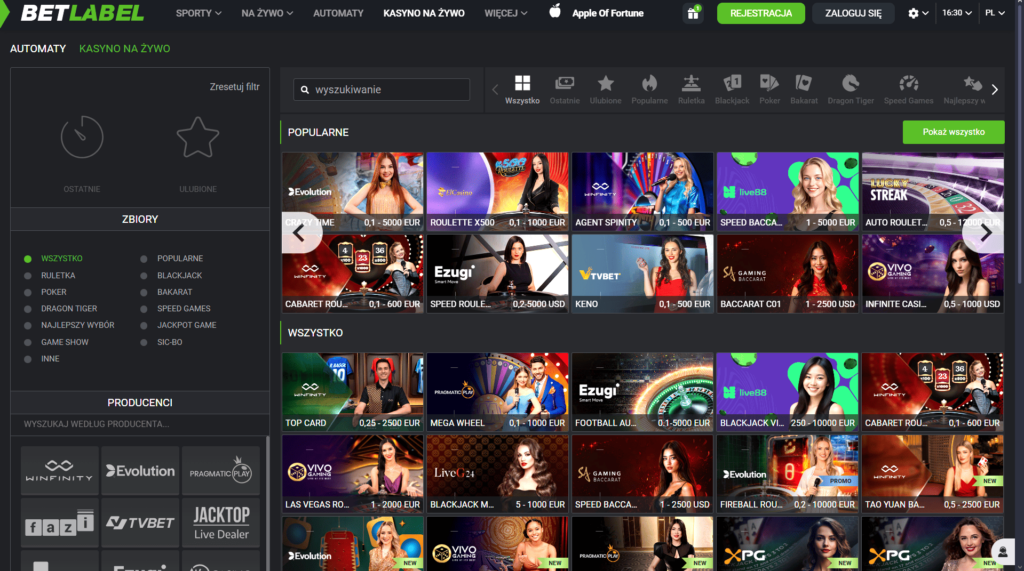The image size is (1024, 571).
Task: Click the gift box bonus icon
Action: tap(693, 13)
